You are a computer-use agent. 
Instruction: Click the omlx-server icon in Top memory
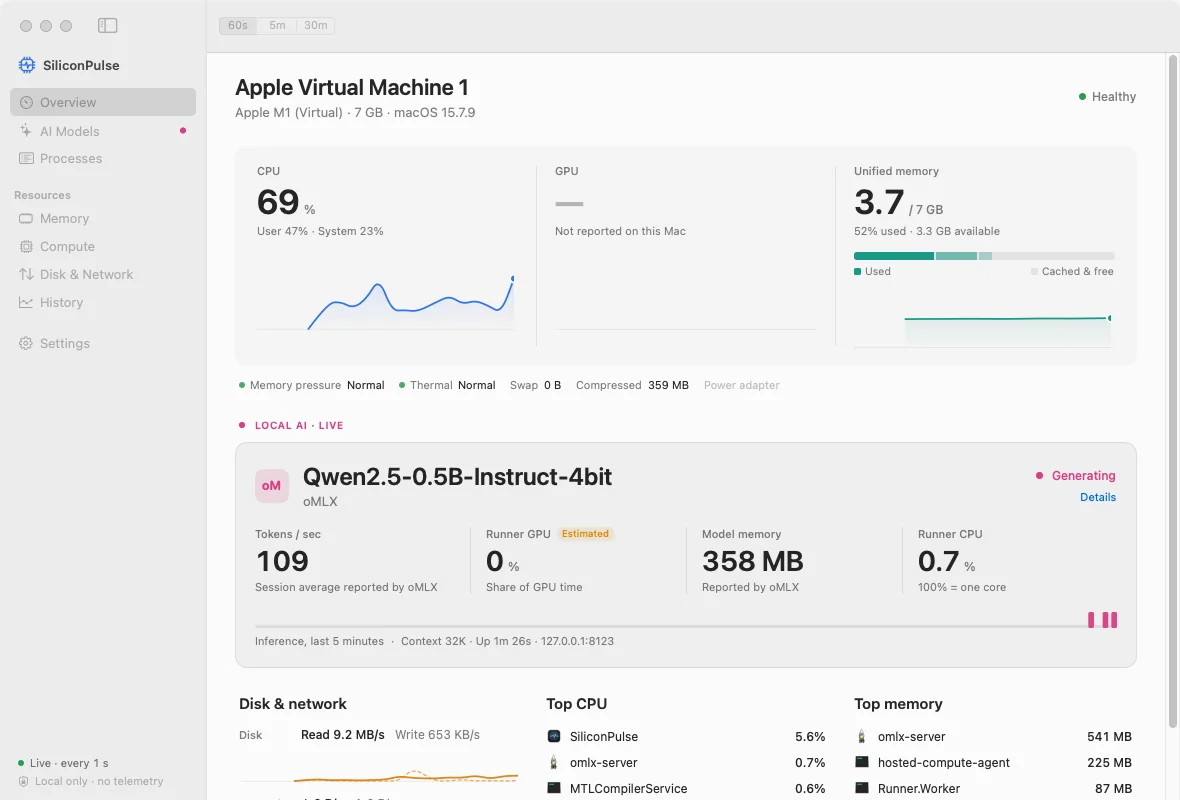pyautogui.click(x=862, y=736)
